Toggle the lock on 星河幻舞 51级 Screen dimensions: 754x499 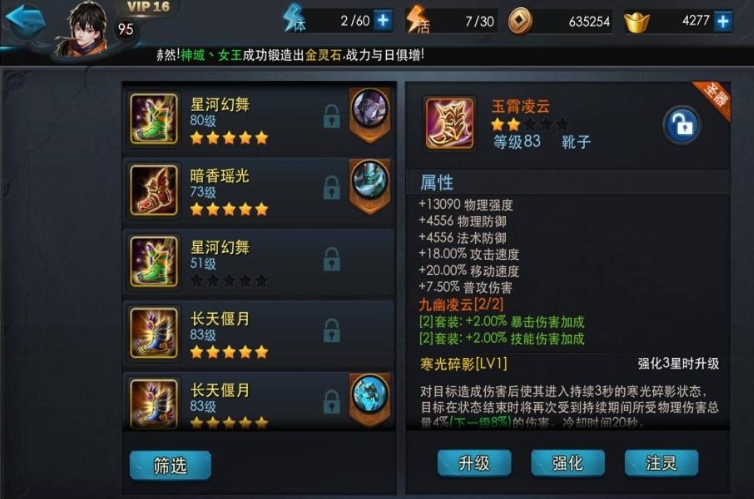(x=331, y=259)
